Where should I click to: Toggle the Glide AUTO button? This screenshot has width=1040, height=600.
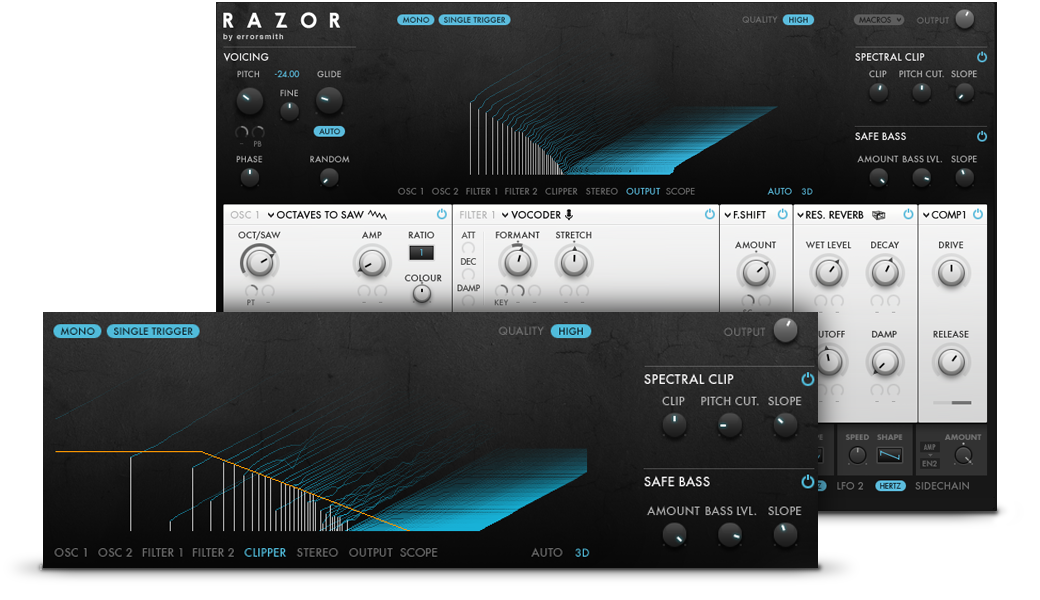[x=329, y=131]
